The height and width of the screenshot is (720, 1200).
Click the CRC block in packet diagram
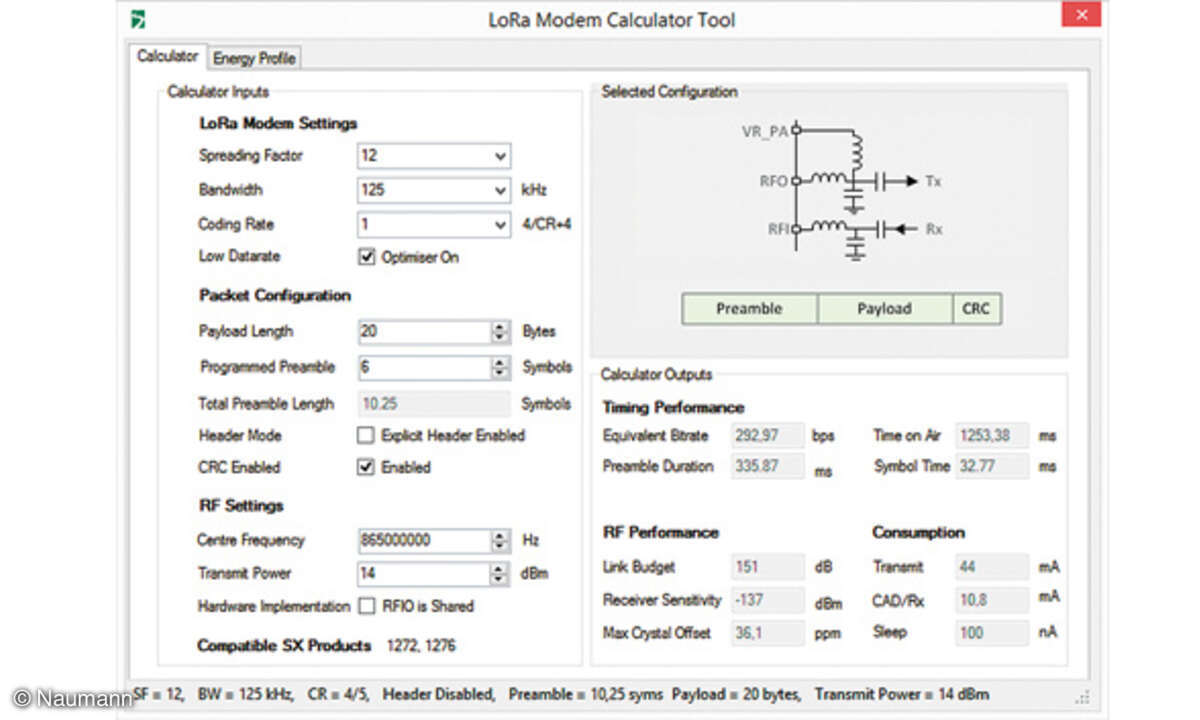click(x=977, y=309)
